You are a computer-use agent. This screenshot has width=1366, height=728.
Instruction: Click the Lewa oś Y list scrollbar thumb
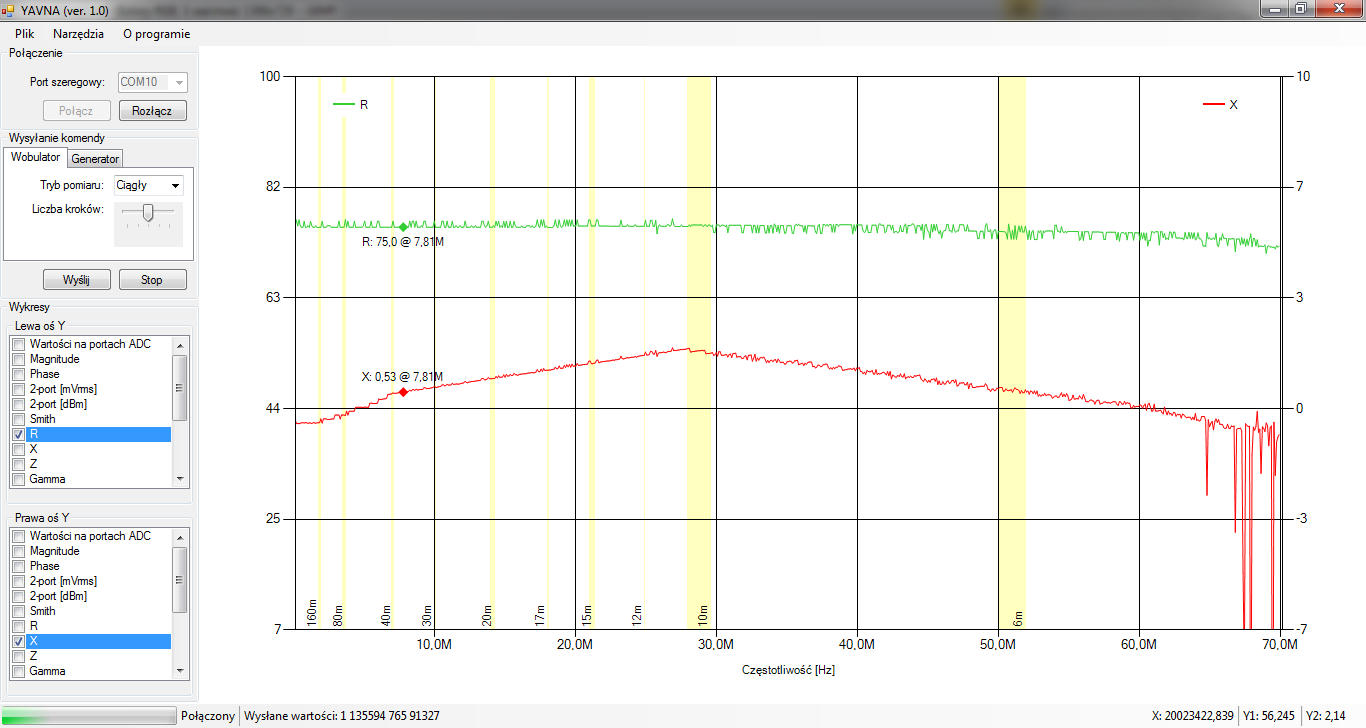(x=180, y=388)
